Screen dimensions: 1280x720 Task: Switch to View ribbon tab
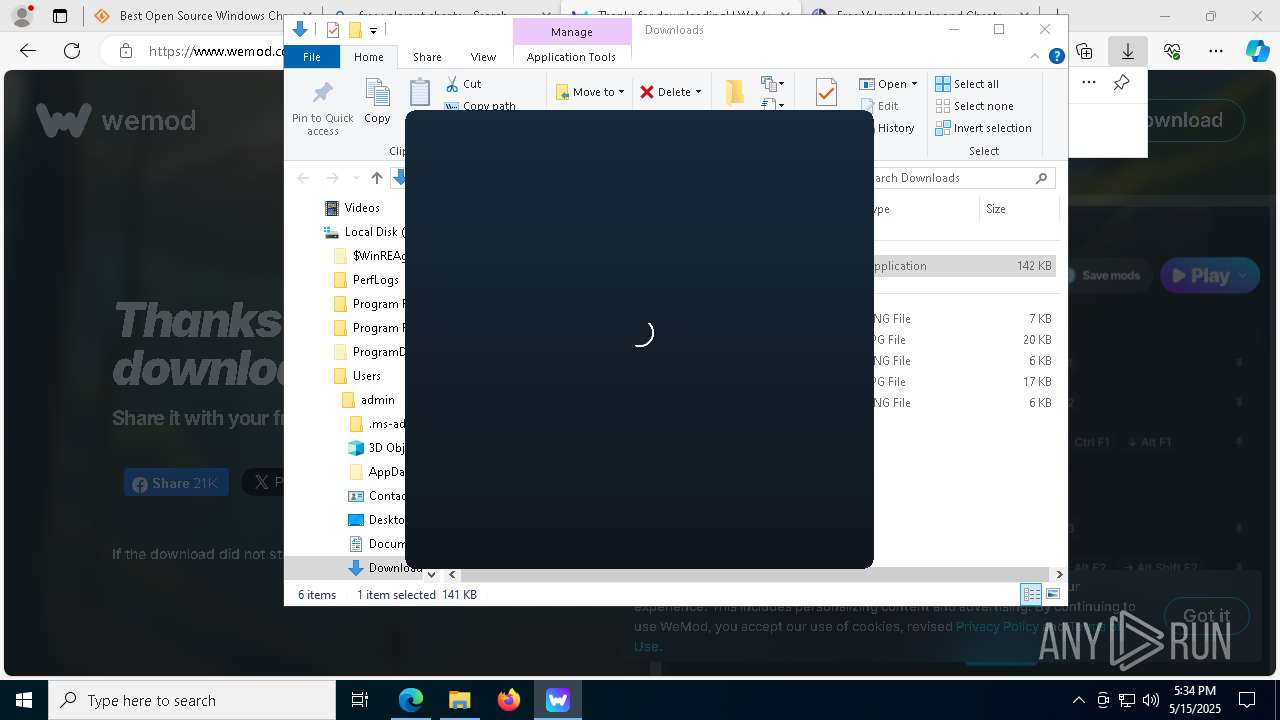[483, 57]
